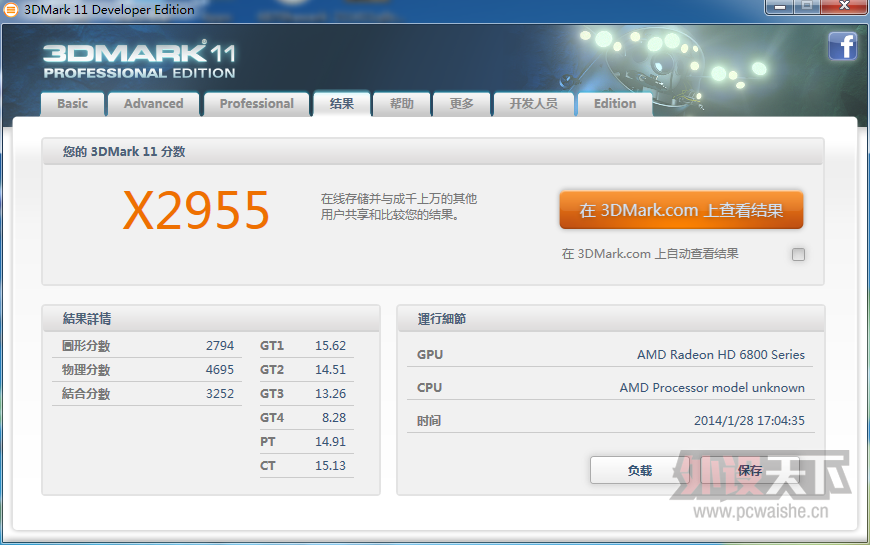870x545 pixels.
Task: Click graphics score value 2794
Action: point(220,346)
